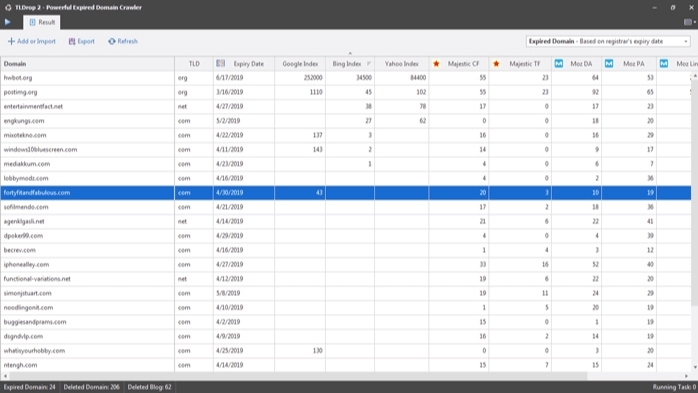Select whatisyourhobby.com domain
The width and height of the screenshot is (698, 393).
point(34,351)
